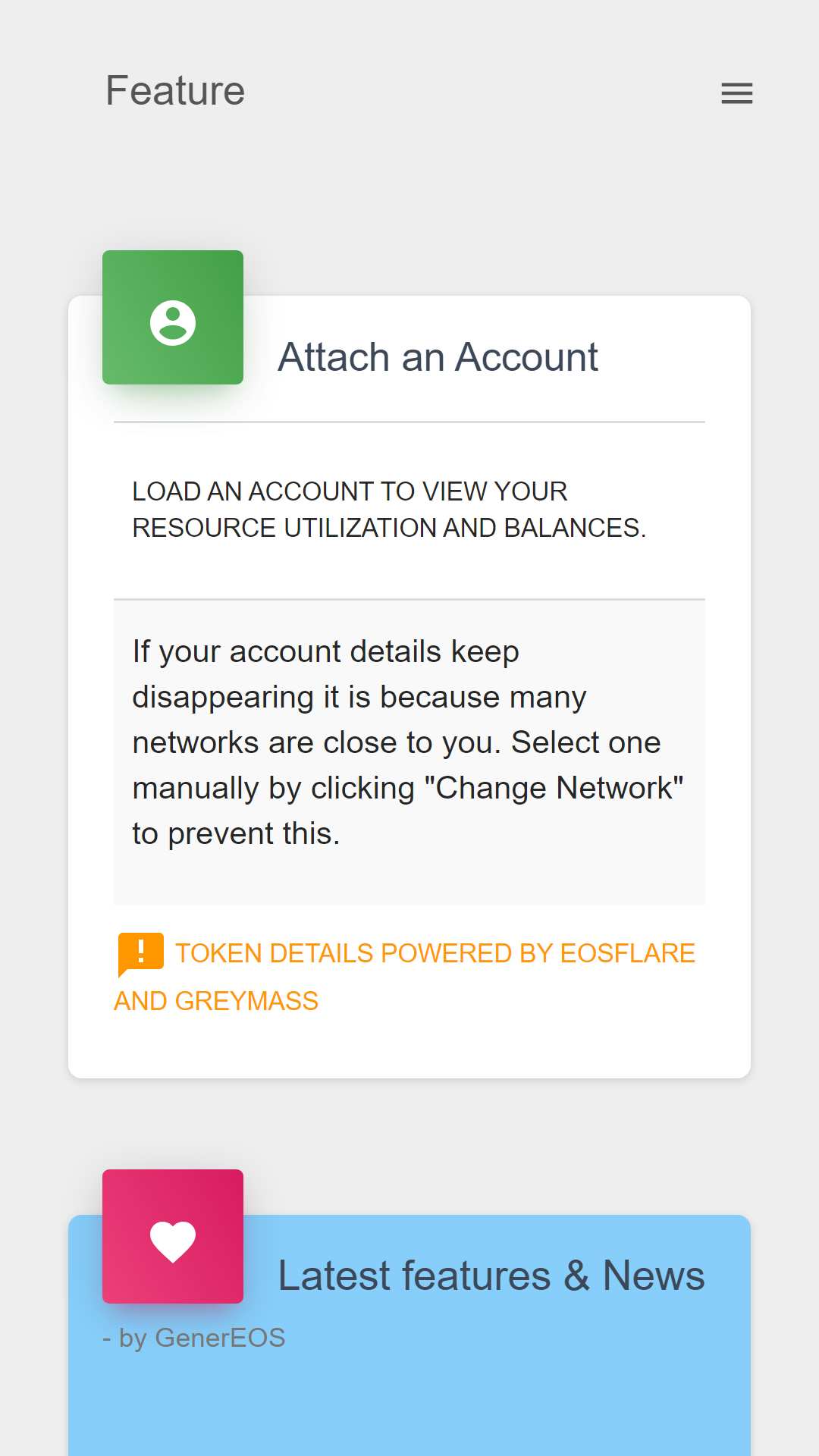Click Token Details Powered by EOSflare text
The height and width of the screenshot is (1456, 819).
click(435, 953)
